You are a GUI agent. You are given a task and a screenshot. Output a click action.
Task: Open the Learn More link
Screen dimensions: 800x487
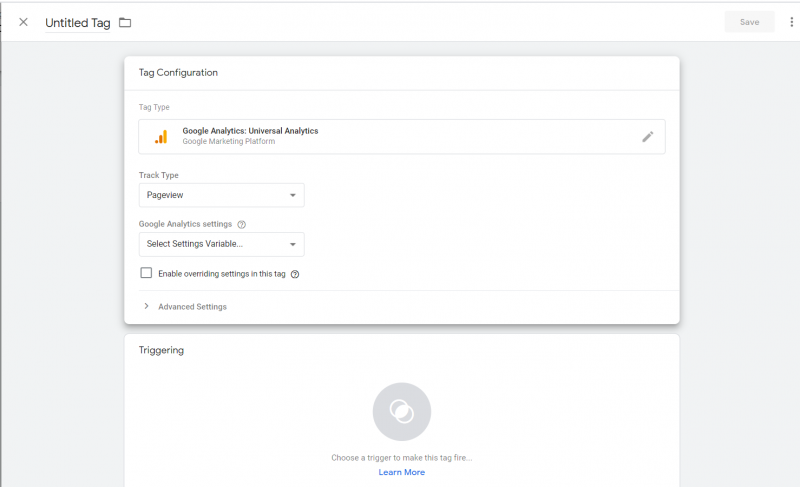(x=402, y=472)
